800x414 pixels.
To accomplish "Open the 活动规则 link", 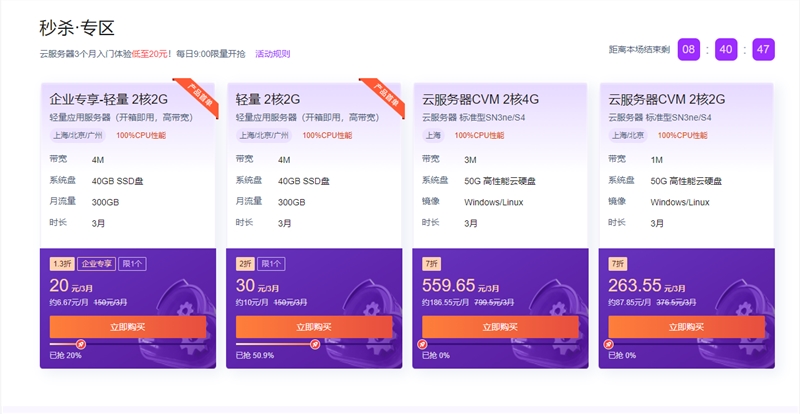I will point(272,54).
